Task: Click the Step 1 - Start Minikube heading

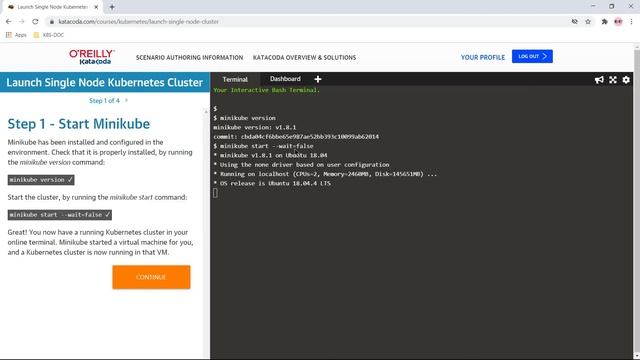Action: pyautogui.click(x=79, y=124)
